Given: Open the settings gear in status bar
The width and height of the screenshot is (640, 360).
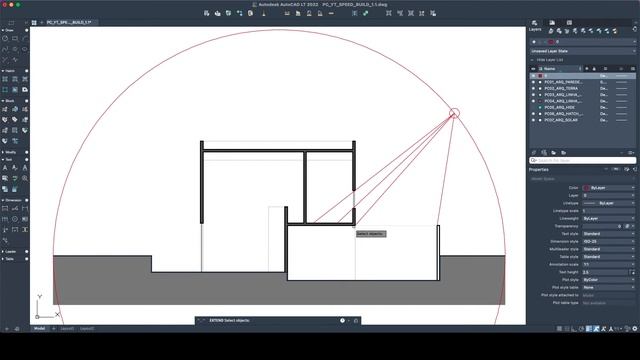Looking at the screenshot, I should point(635,329).
